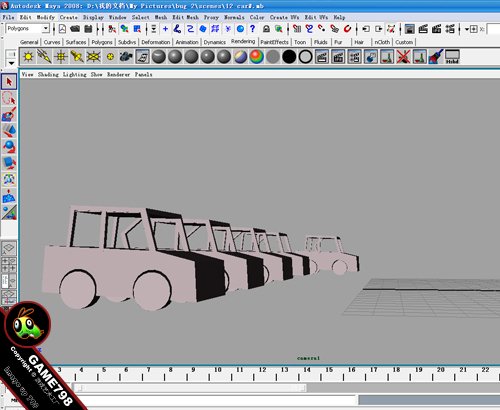Enable Select by object type mode
This screenshot has height=410, width=500.
pos(125,29)
